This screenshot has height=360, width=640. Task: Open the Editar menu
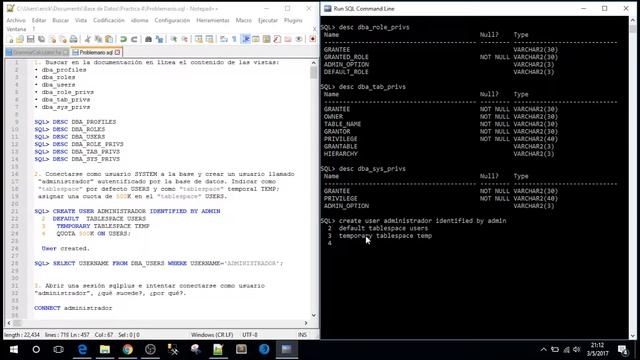pos(39,20)
